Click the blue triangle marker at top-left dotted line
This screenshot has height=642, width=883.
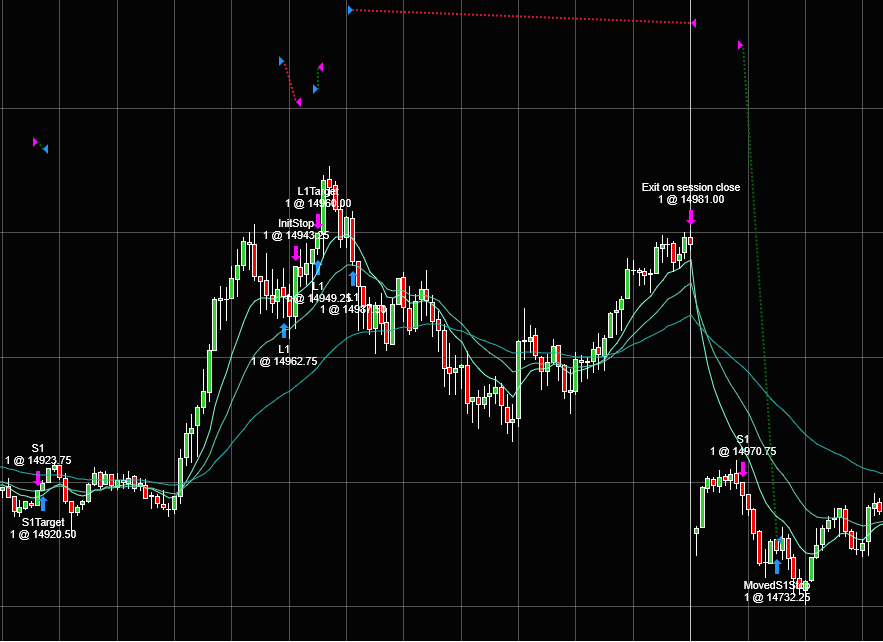coord(349,9)
